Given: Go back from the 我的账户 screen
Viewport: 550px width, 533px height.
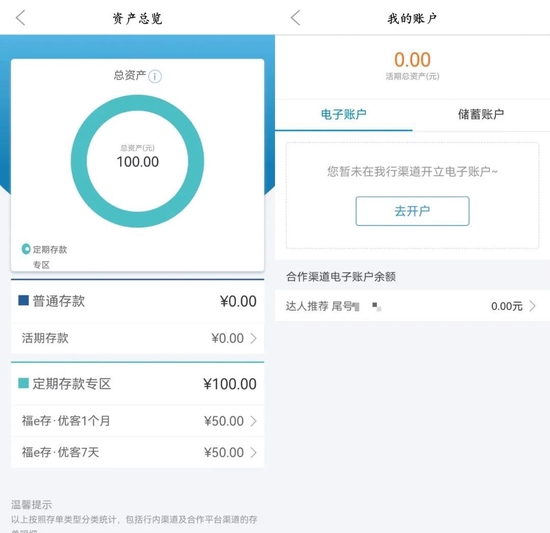Looking at the screenshot, I should point(296,18).
